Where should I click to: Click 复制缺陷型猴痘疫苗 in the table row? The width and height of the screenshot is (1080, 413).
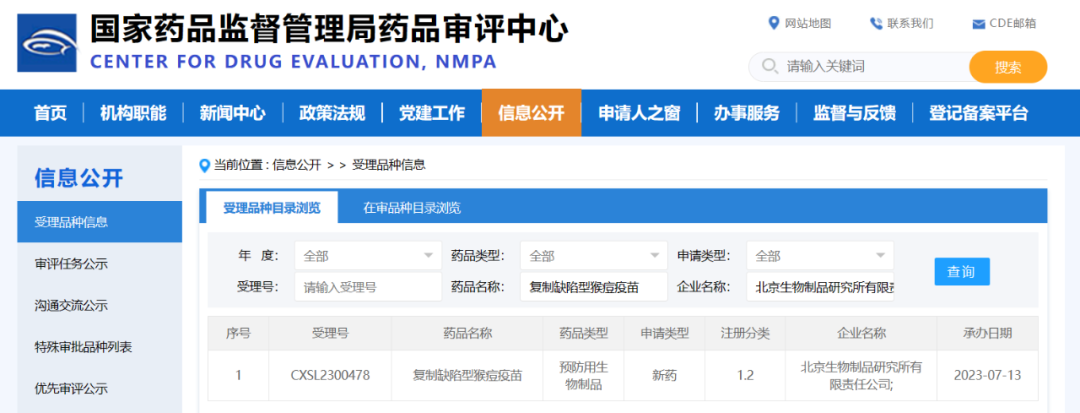[x=467, y=376]
